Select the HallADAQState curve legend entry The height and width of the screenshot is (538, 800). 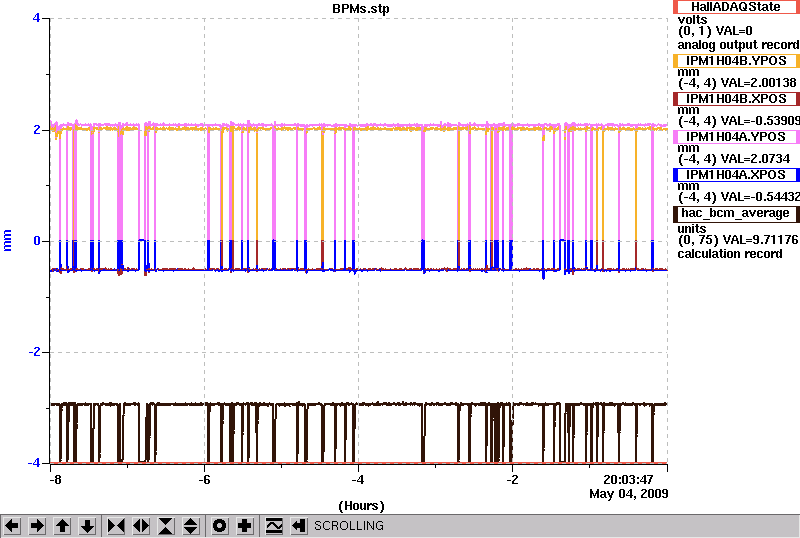point(735,7)
